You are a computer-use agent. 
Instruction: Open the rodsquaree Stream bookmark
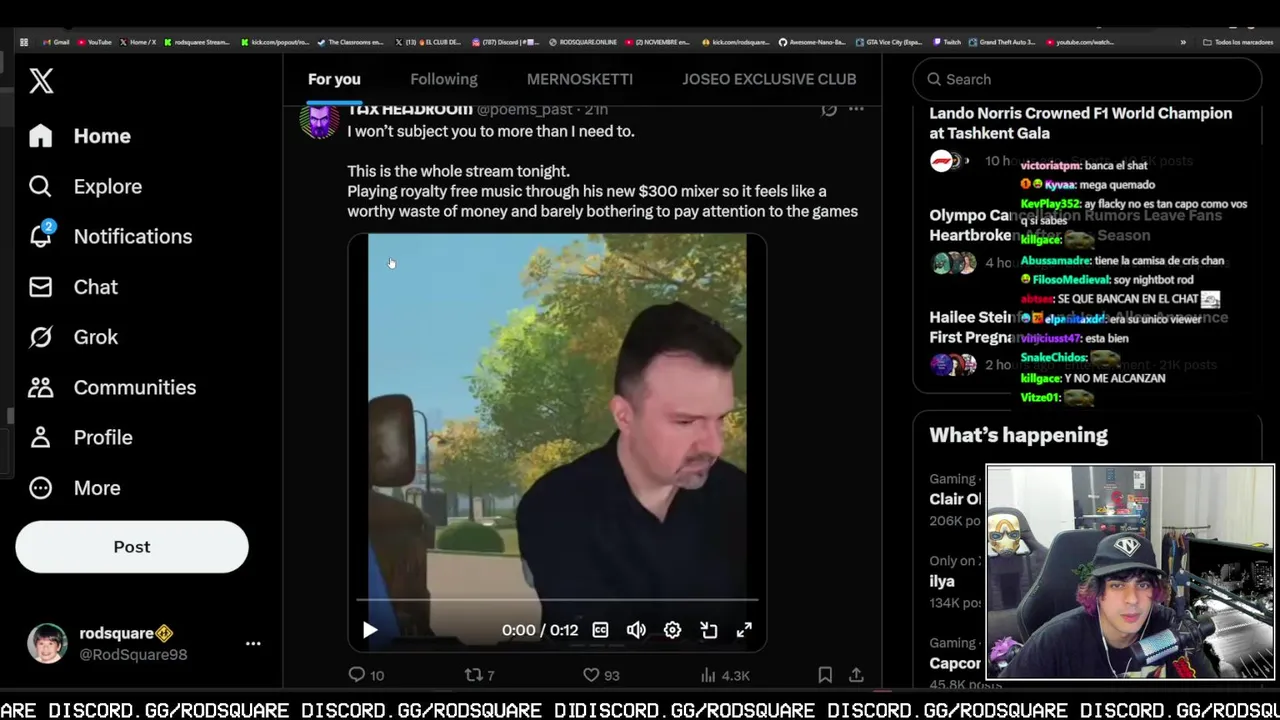point(197,42)
